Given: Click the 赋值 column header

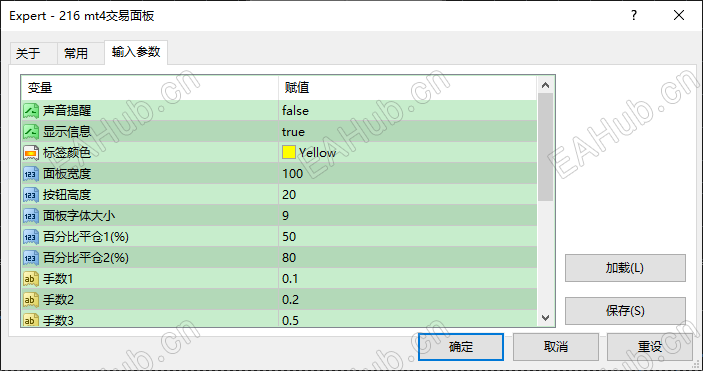Looking at the screenshot, I should 408,87.
